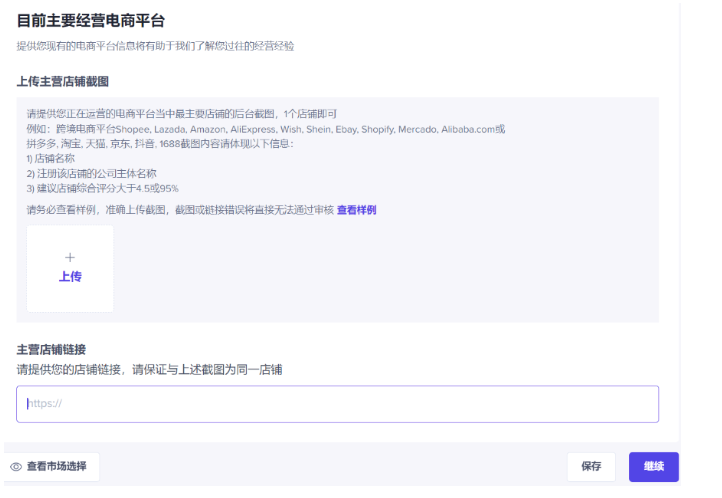722x498 pixels.
Task: Click the 目前主要经营电商平台 page heading
Action: [91, 20]
